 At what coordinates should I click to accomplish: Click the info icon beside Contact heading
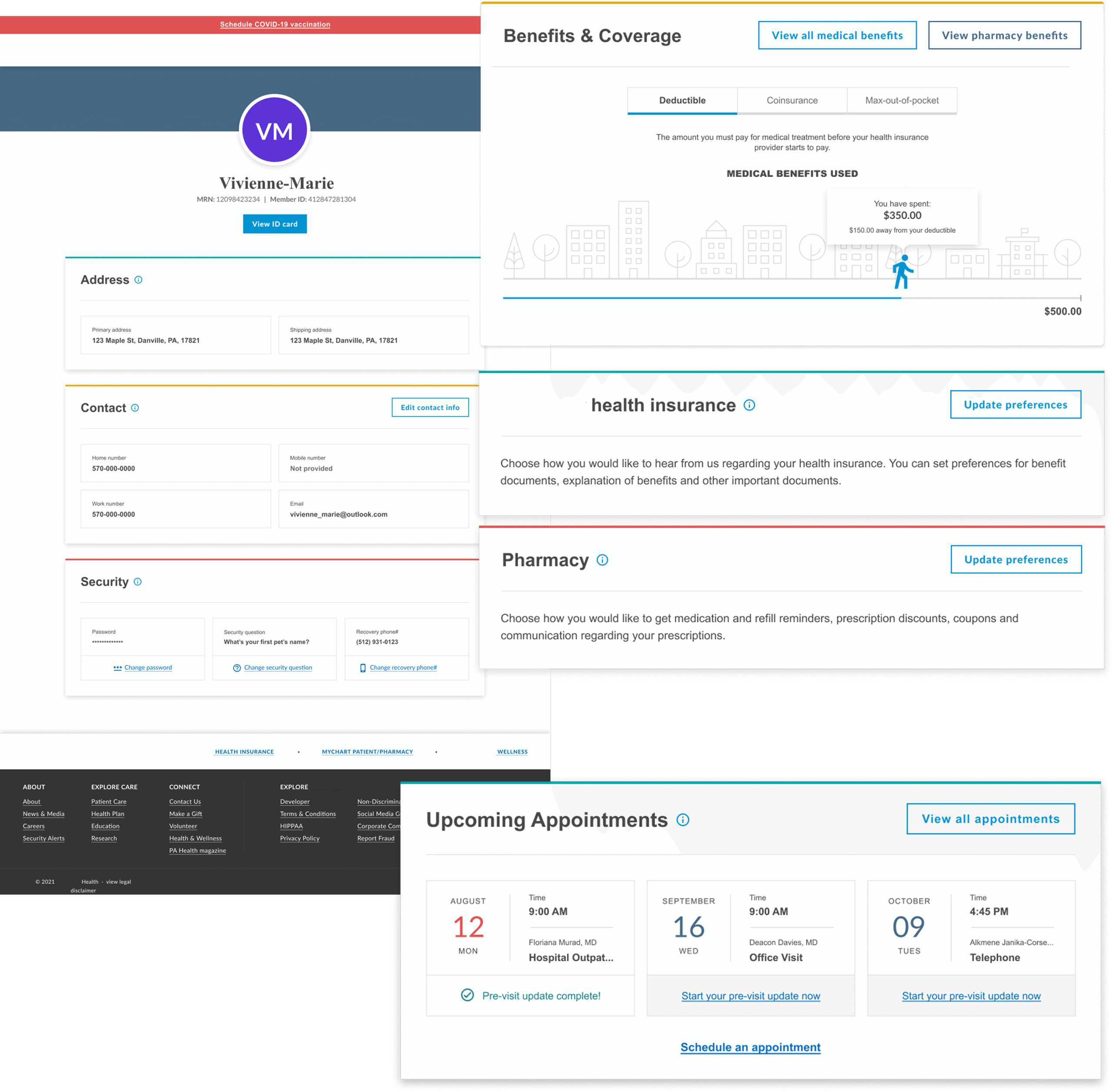135,408
